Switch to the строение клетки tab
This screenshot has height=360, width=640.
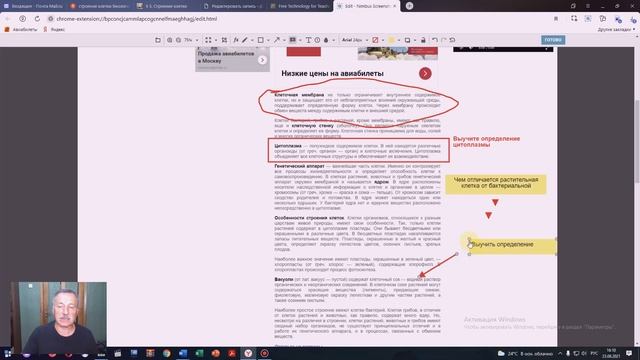100,6
